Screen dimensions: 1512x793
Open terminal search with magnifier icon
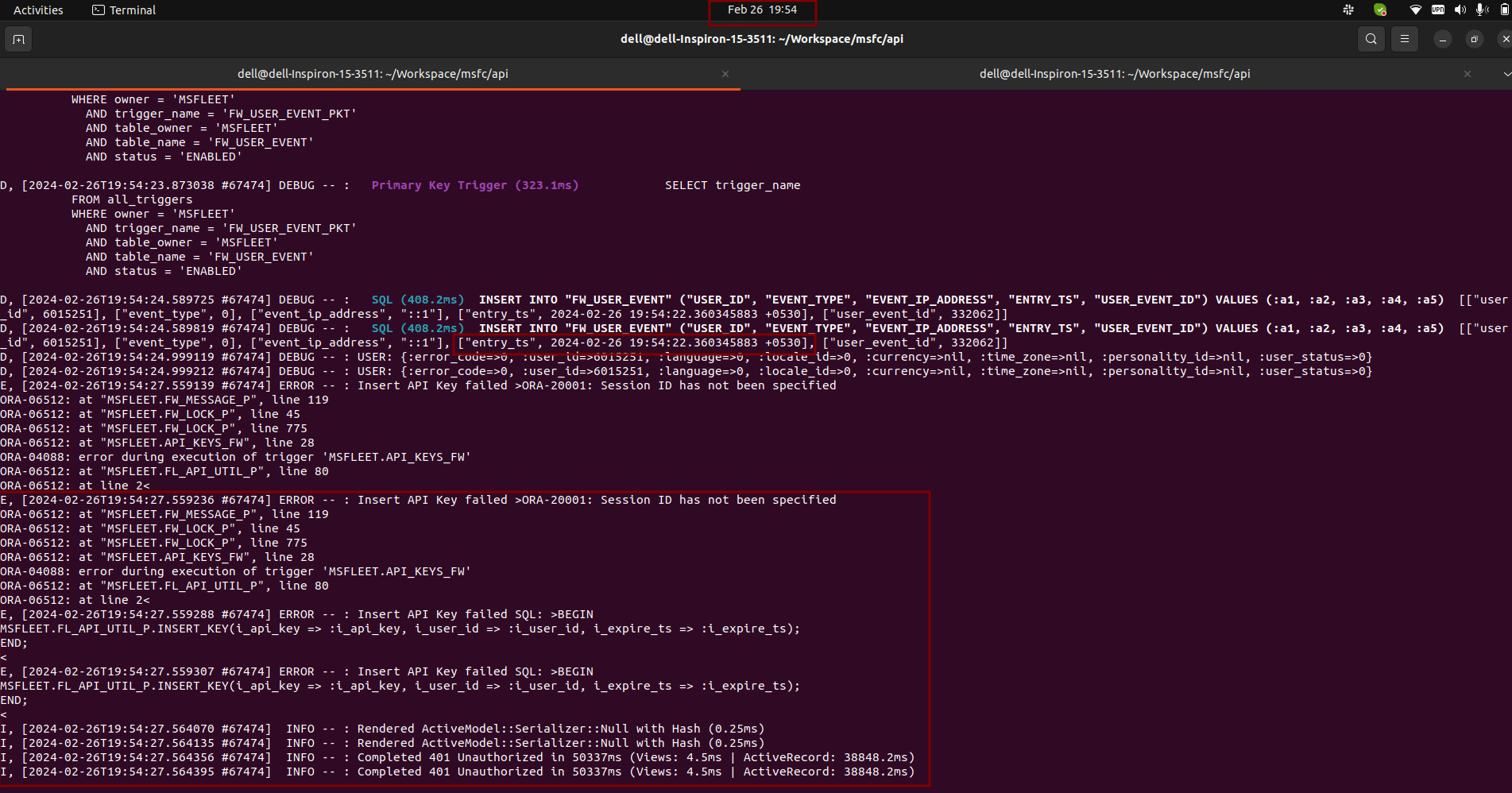(x=1371, y=39)
